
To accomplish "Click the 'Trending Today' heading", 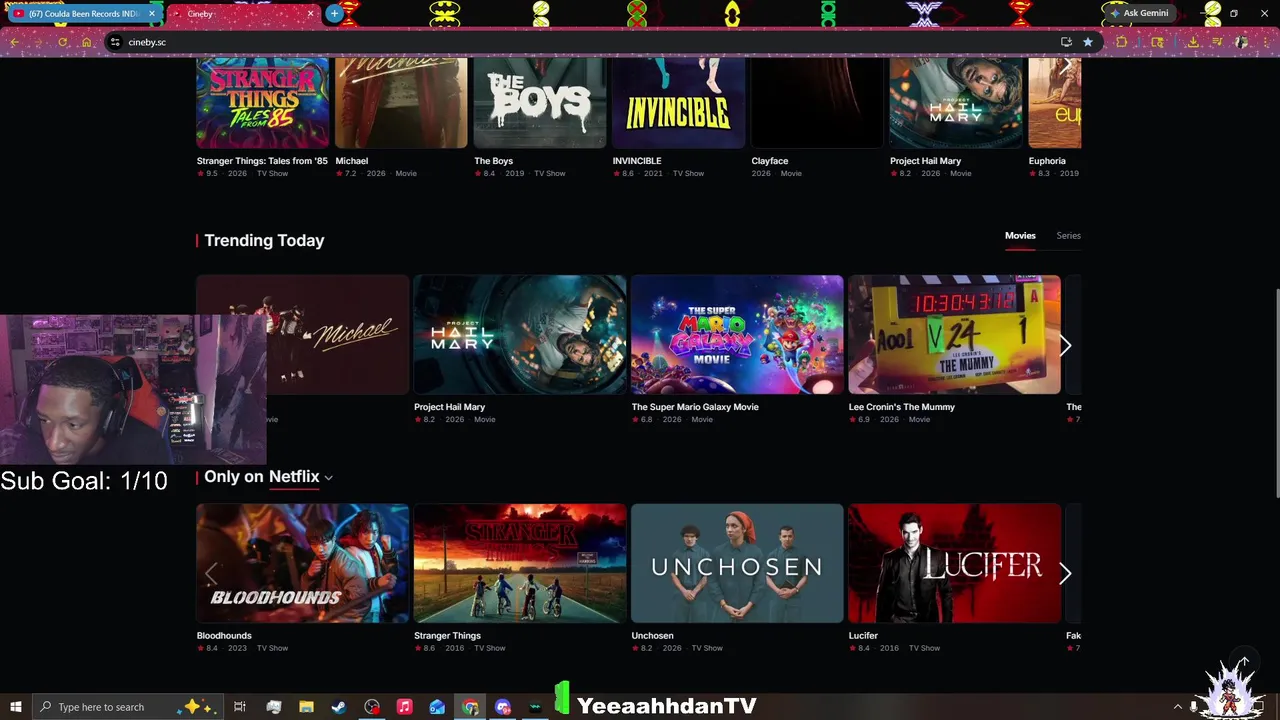I will pos(264,241).
